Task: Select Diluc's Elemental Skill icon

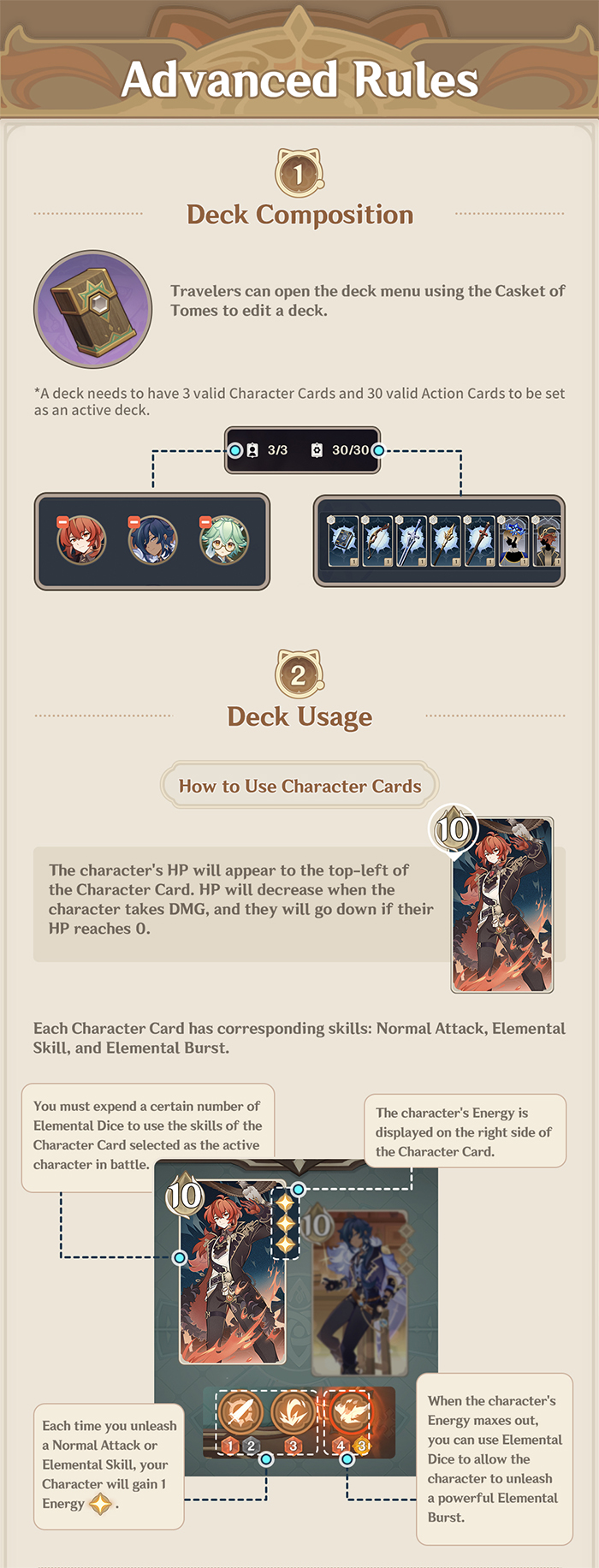Action: tap(294, 1411)
